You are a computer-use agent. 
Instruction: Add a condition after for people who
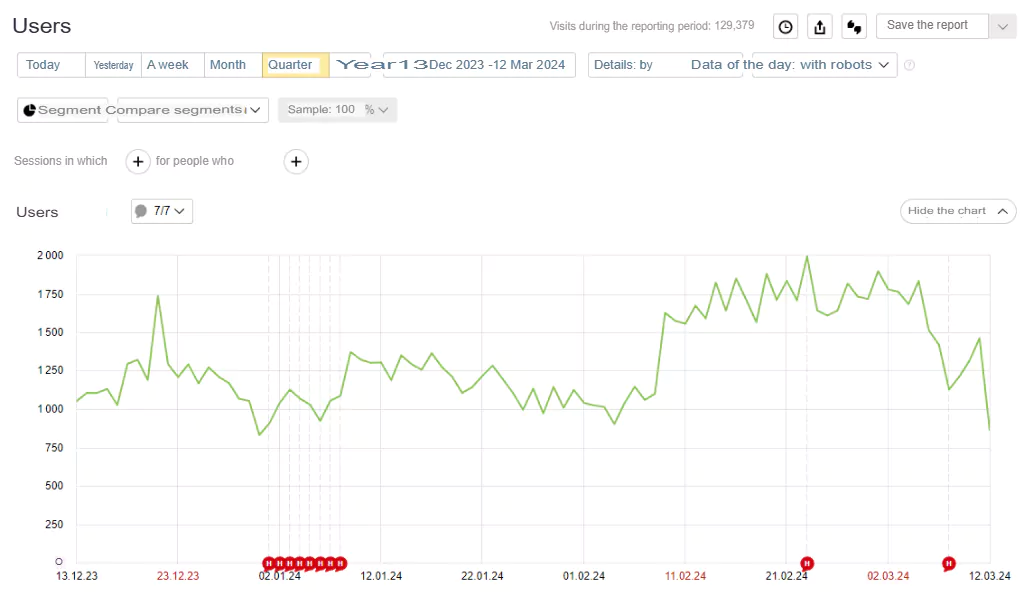[x=296, y=161]
